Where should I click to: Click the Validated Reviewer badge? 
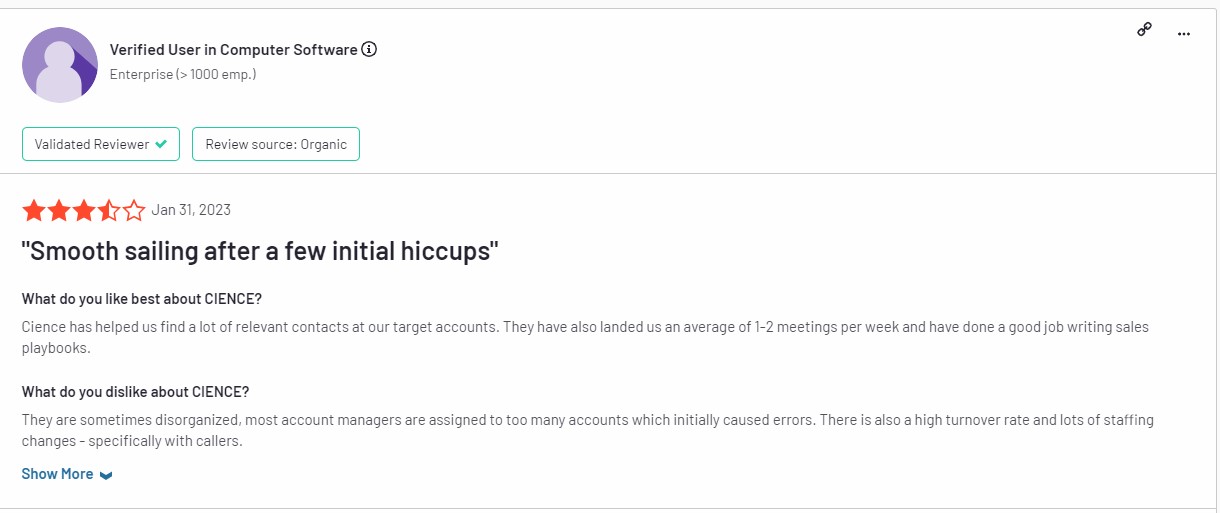101,144
